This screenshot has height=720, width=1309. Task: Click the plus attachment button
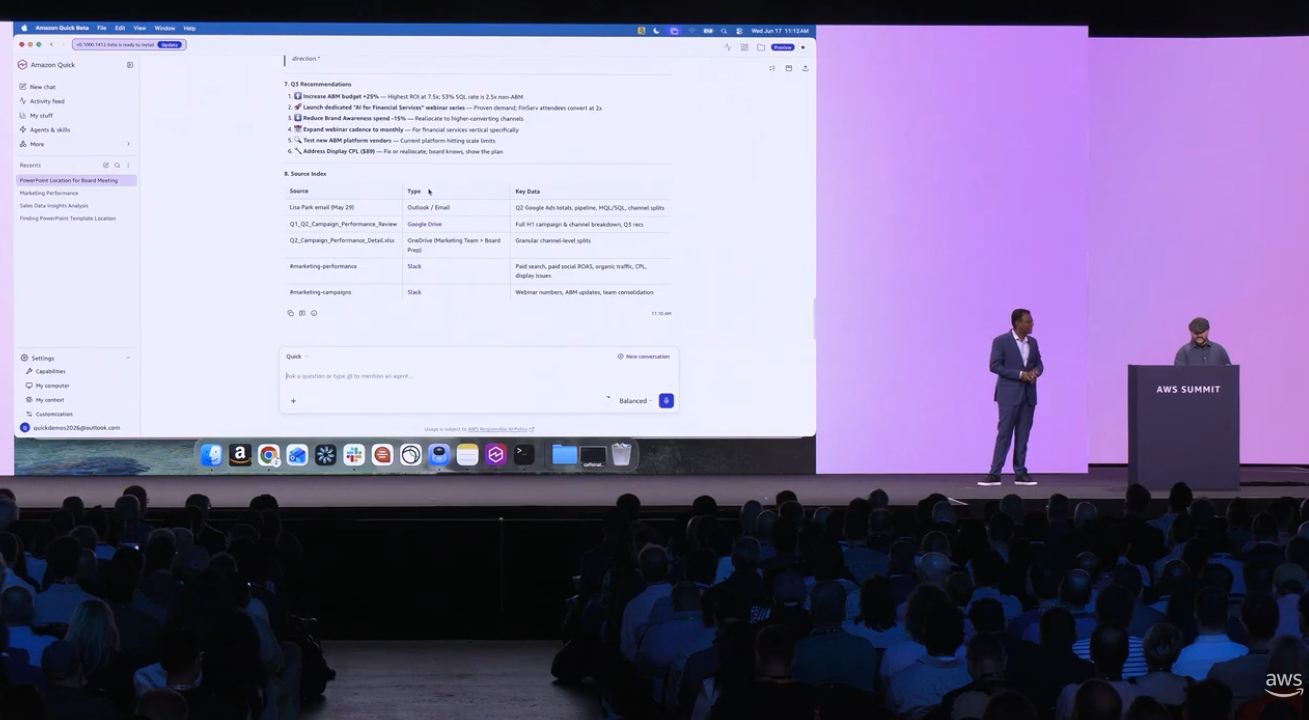coord(293,401)
